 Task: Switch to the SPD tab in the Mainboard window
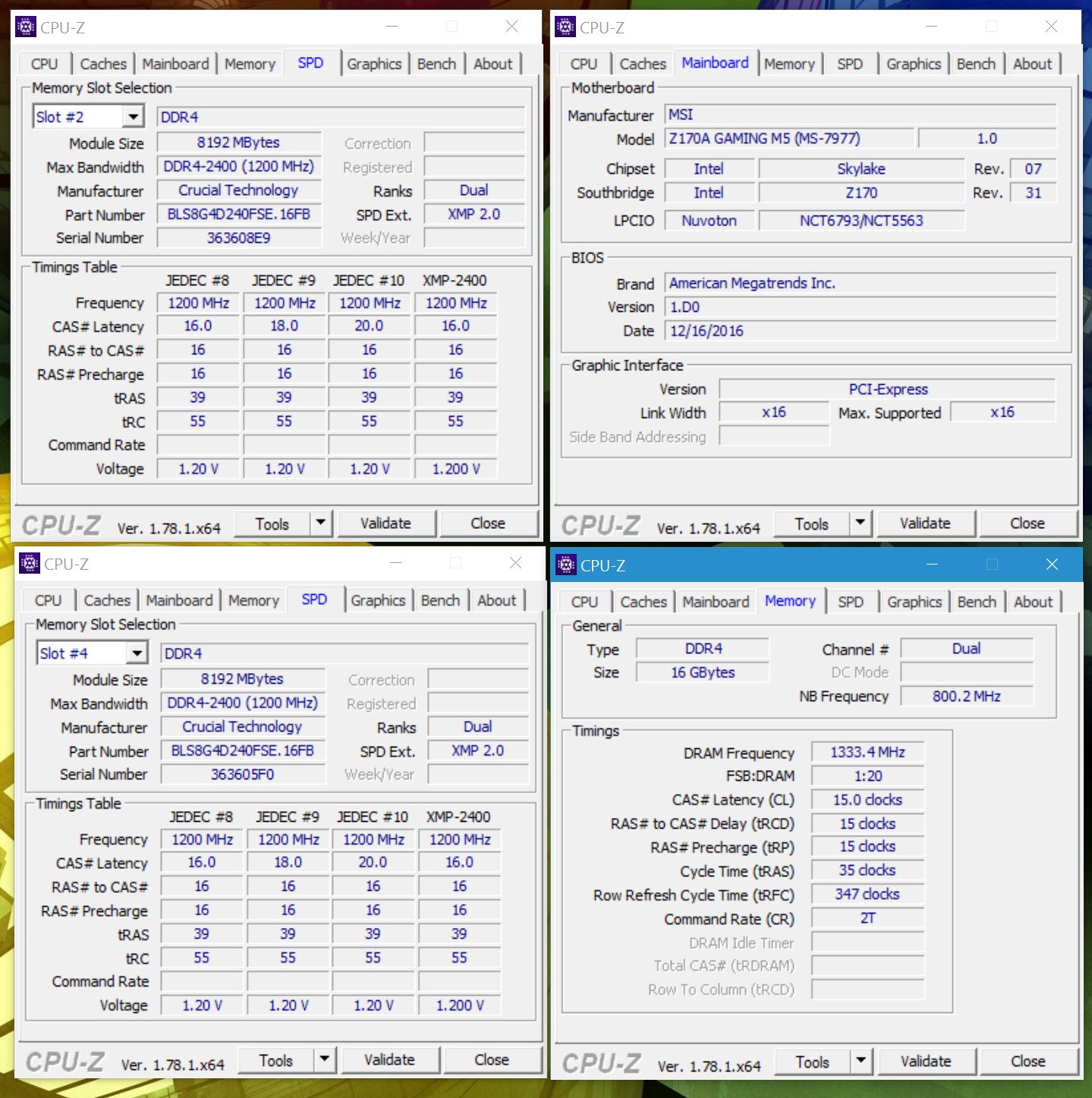coord(850,64)
